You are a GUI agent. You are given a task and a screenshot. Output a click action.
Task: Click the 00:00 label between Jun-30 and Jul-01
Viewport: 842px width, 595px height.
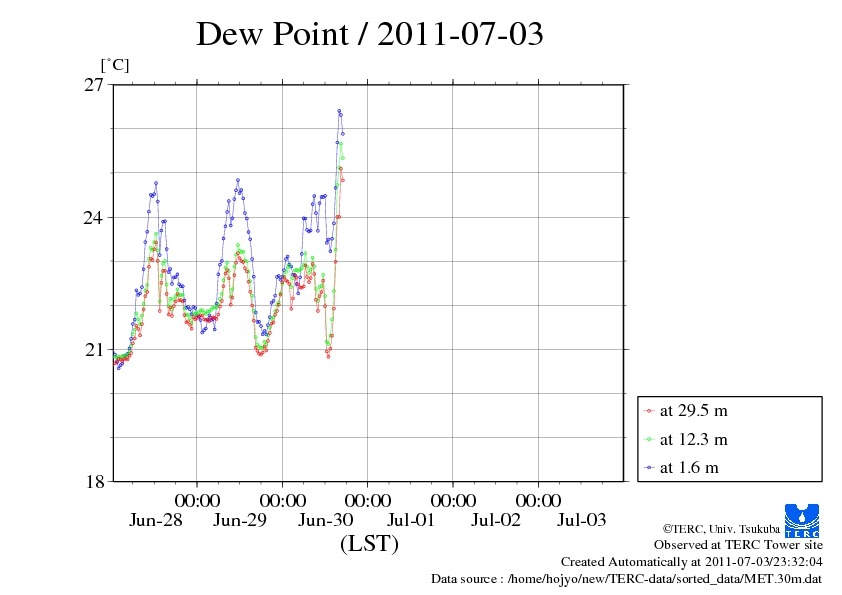pyautogui.click(x=368, y=500)
